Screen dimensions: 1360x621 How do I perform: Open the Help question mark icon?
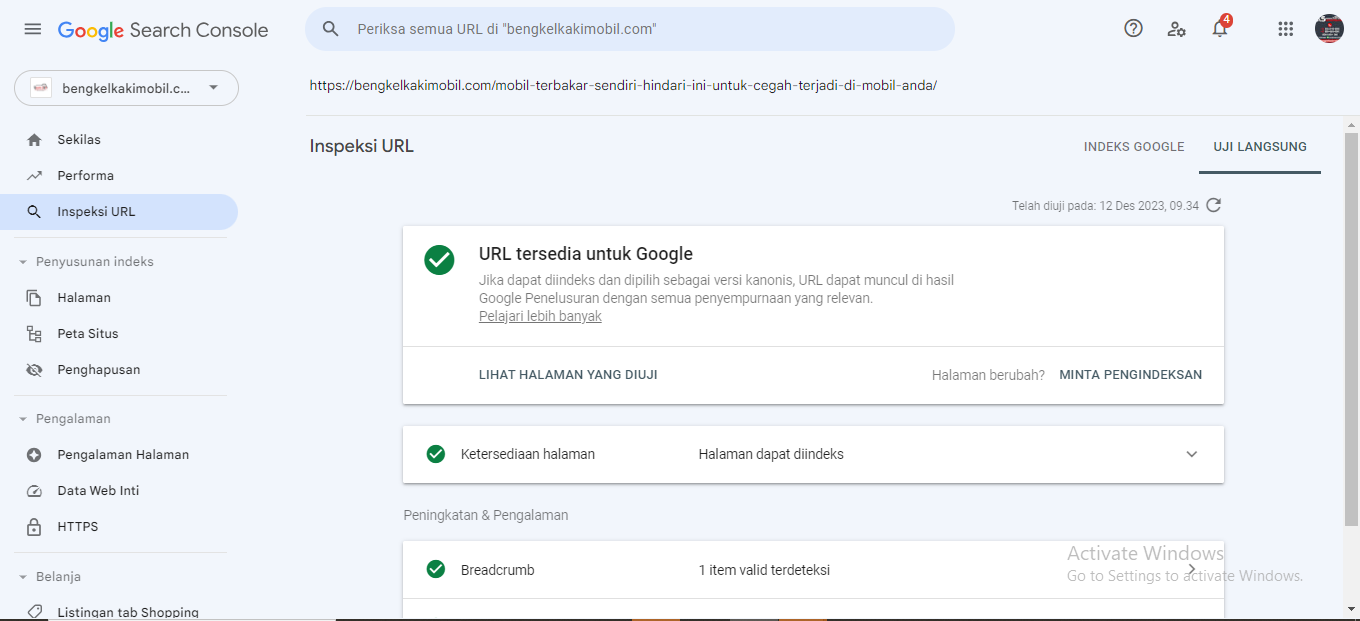coord(1133,29)
